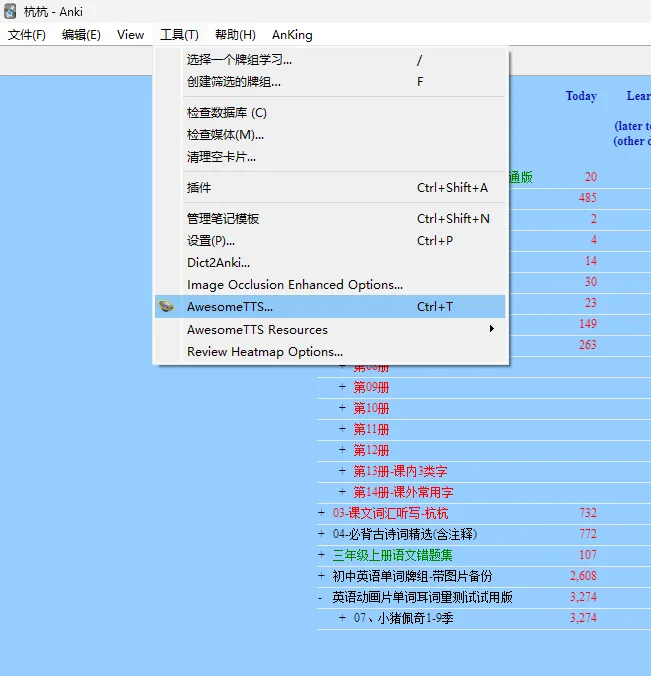This screenshot has width=651, height=676.
Task: Open the AnKing menu
Action: pos(292,35)
